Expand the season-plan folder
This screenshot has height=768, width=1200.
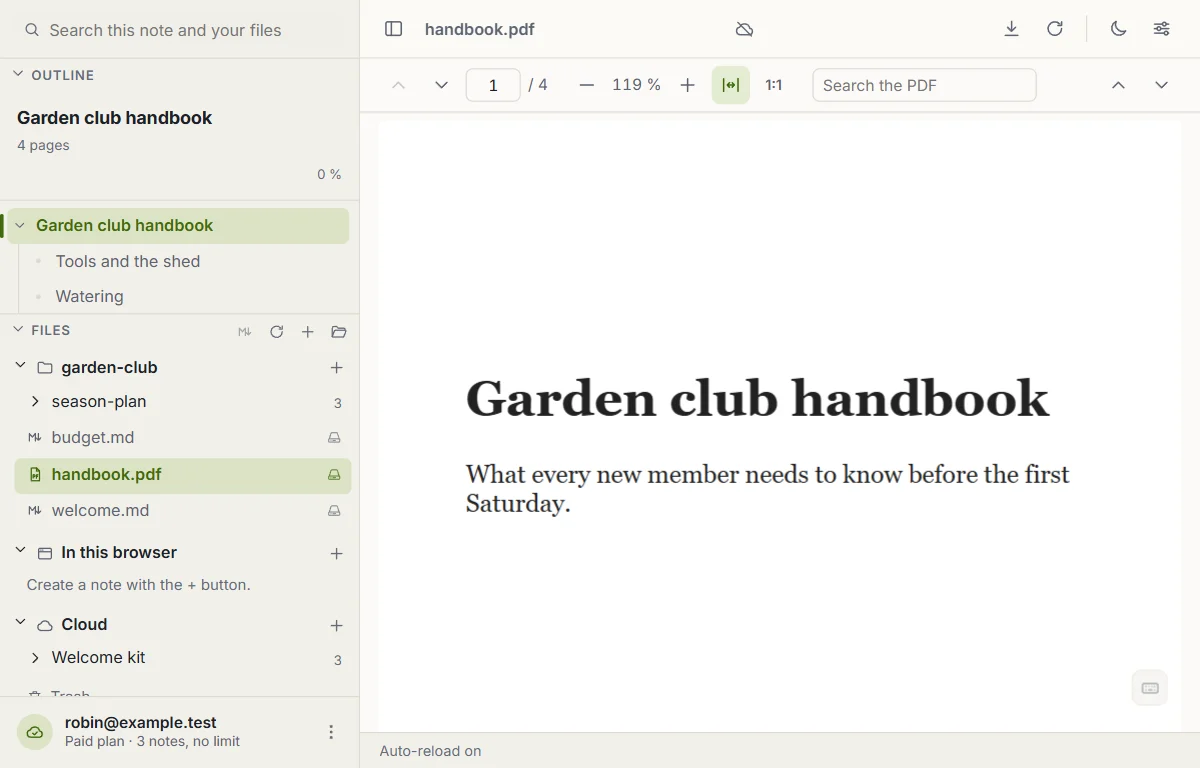click(x=35, y=402)
